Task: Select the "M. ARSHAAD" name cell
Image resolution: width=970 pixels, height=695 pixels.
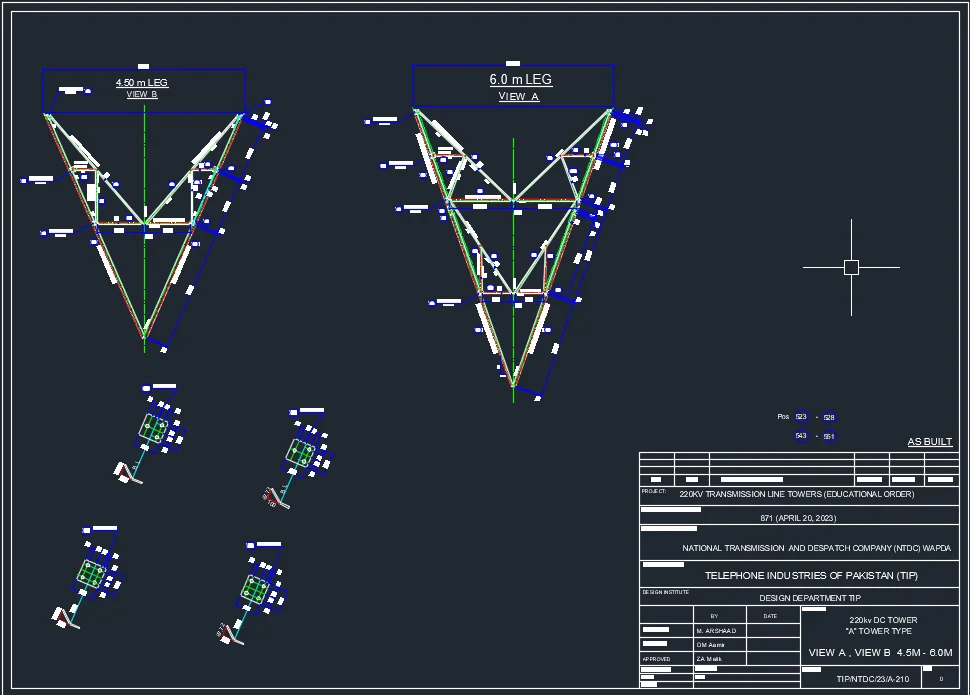Action: [716, 631]
